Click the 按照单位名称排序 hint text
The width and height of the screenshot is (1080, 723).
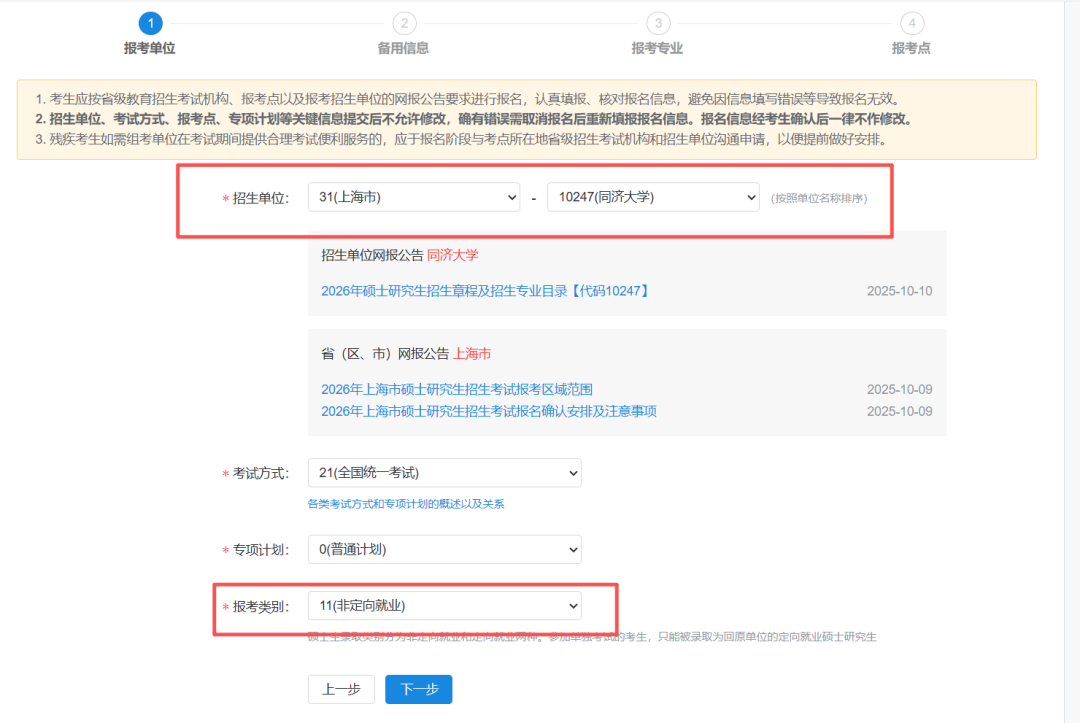[x=818, y=199]
